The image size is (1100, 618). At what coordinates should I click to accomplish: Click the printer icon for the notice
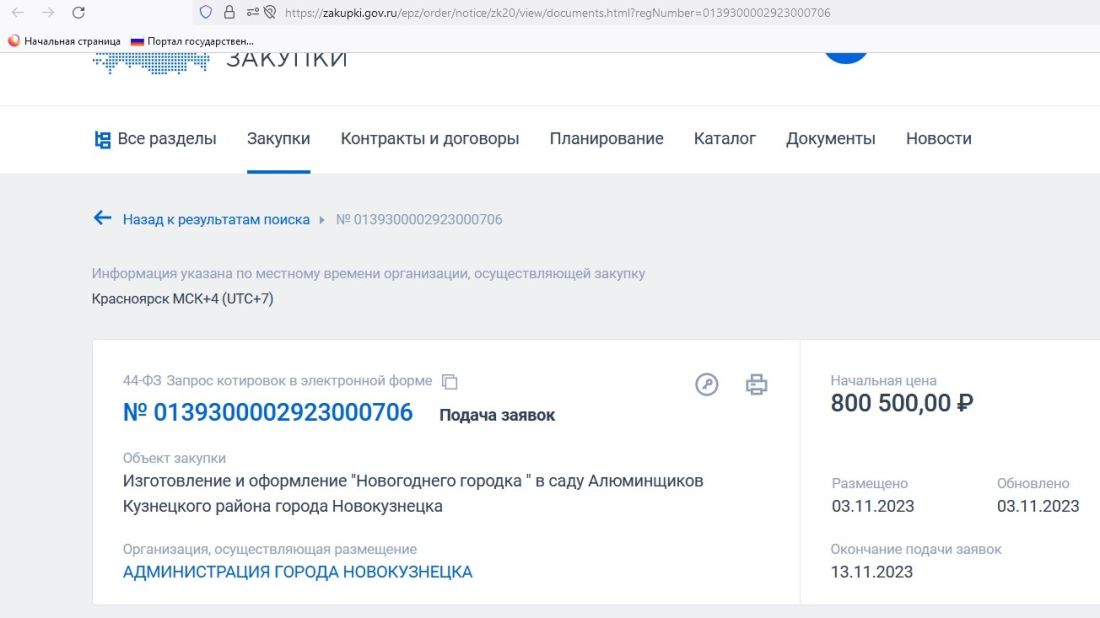coord(756,384)
